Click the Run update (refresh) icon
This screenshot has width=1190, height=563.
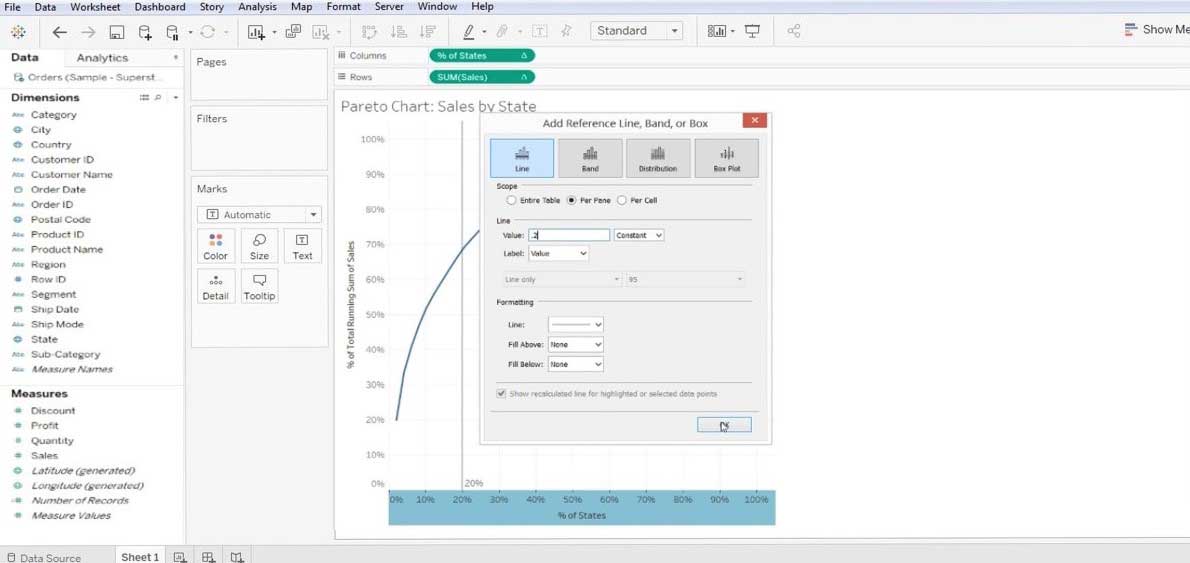[208, 32]
